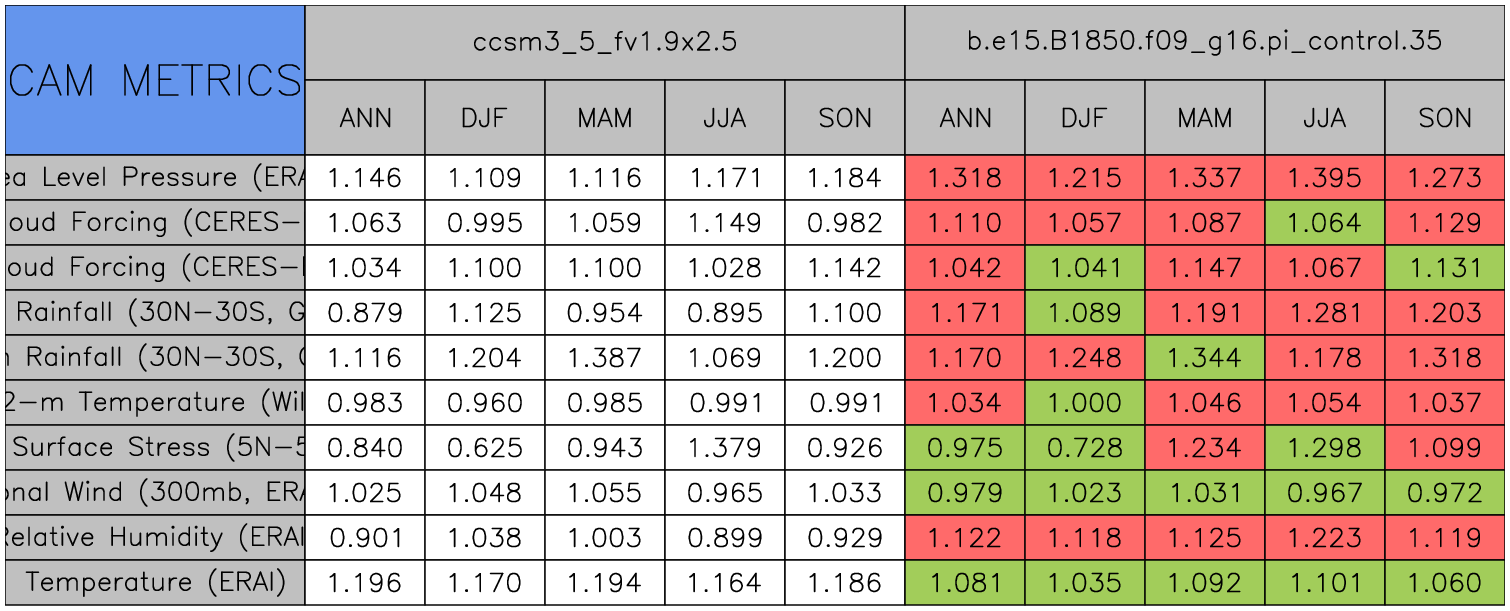Image resolution: width=1510 pixels, height=611 pixels.
Task: Click the cell showing 1.146
Action: pos(364,178)
